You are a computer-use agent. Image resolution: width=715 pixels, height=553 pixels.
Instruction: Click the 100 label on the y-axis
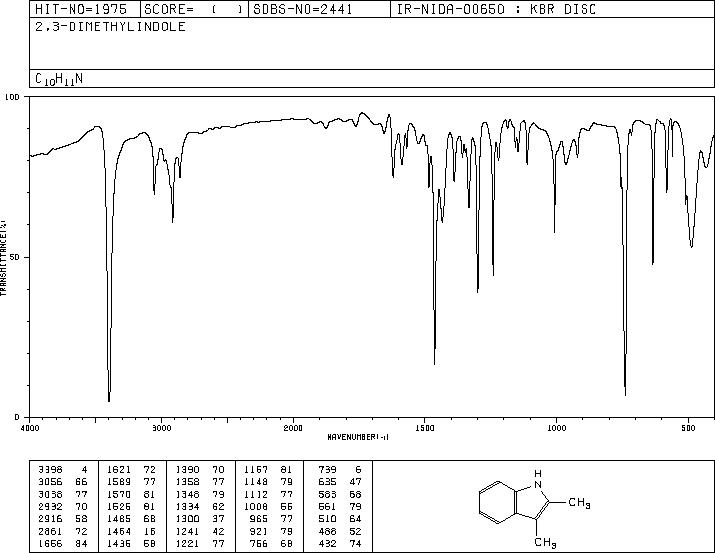12,97
